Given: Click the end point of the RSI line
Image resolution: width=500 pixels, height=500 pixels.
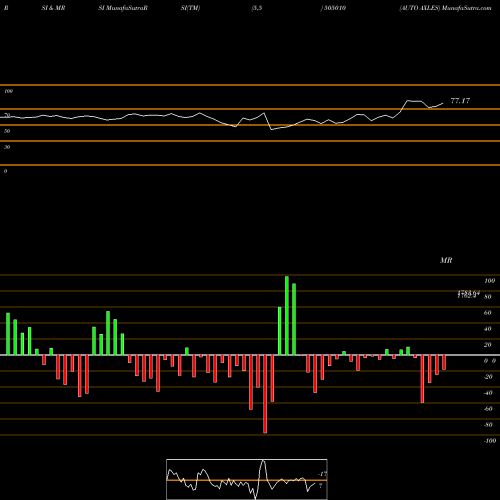Looking at the screenshot, I should point(443,103).
